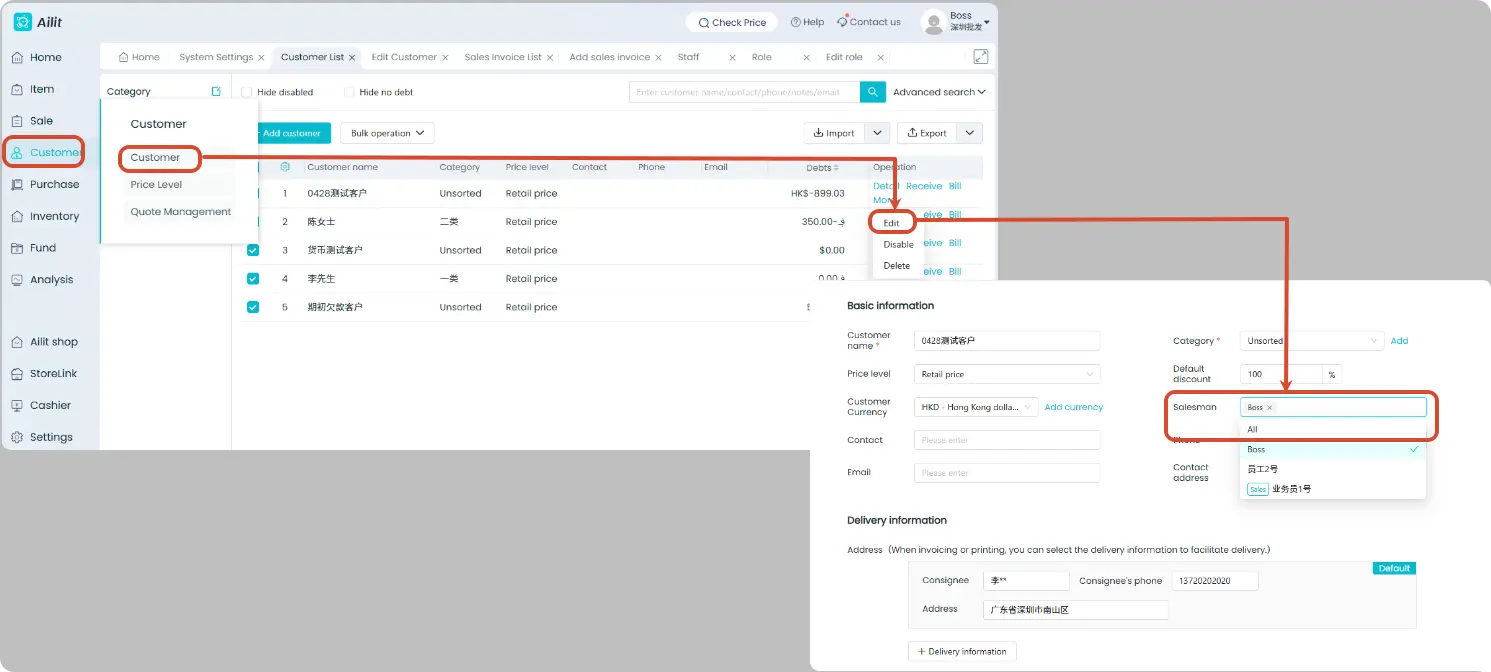The height and width of the screenshot is (672, 1491).
Task: Select 业务员1号 in the Salesman list
Action: [x=1333, y=489]
